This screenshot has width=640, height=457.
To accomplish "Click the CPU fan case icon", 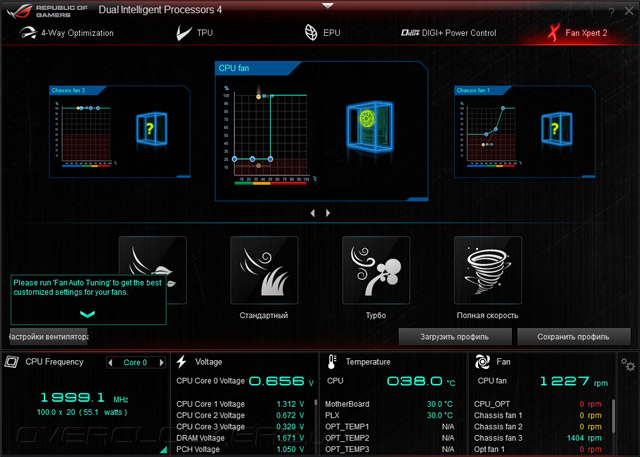I will [370, 127].
